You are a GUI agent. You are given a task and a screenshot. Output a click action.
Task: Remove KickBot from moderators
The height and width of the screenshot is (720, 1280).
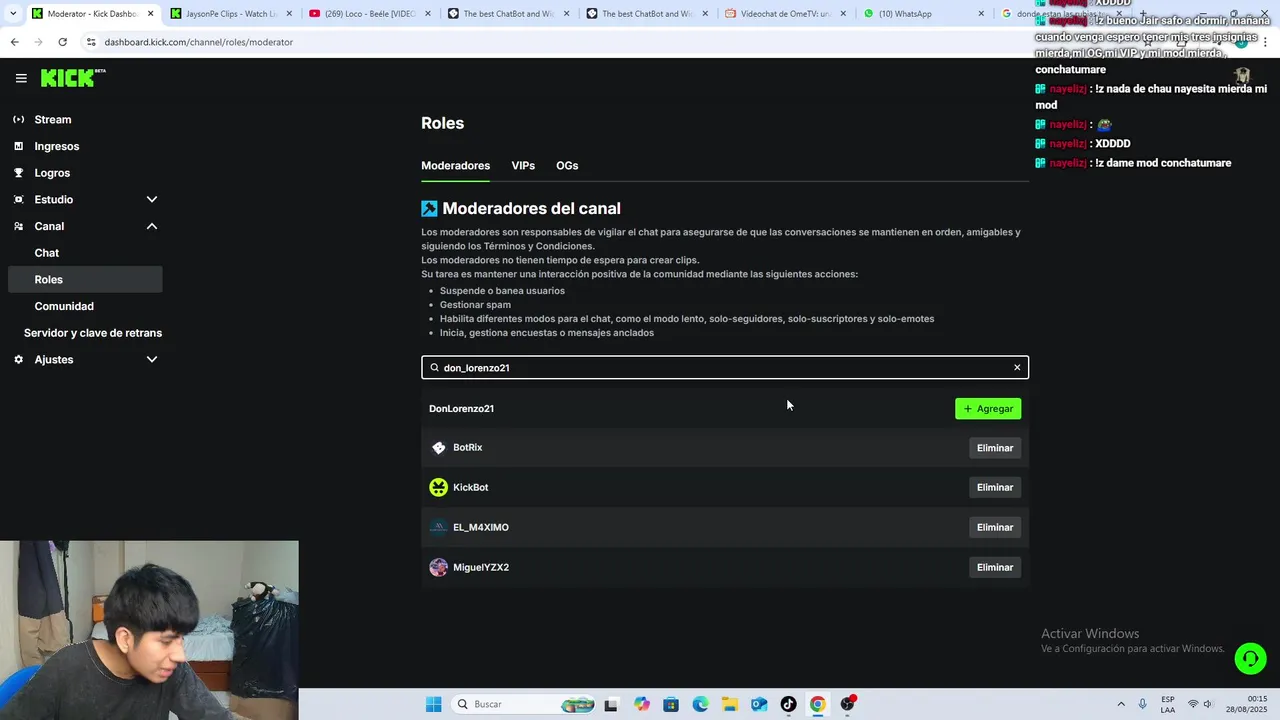click(x=995, y=487)
